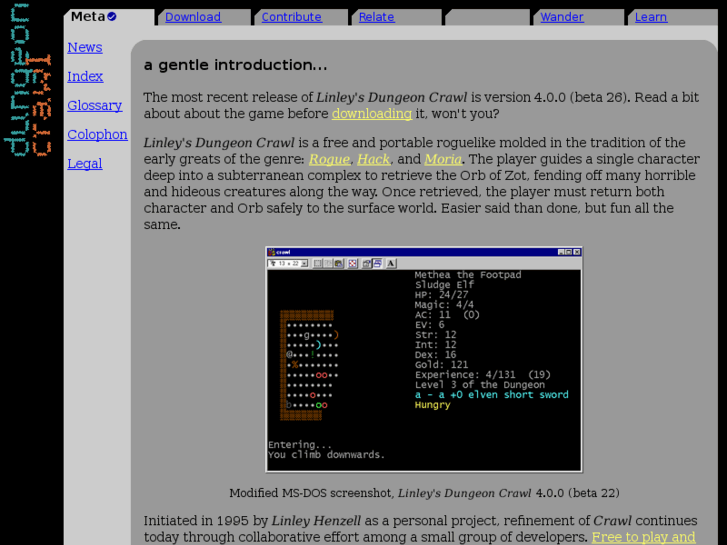Go to the Wander tab
The width and height of the screenshot is (727, 545).
(561, 17)
